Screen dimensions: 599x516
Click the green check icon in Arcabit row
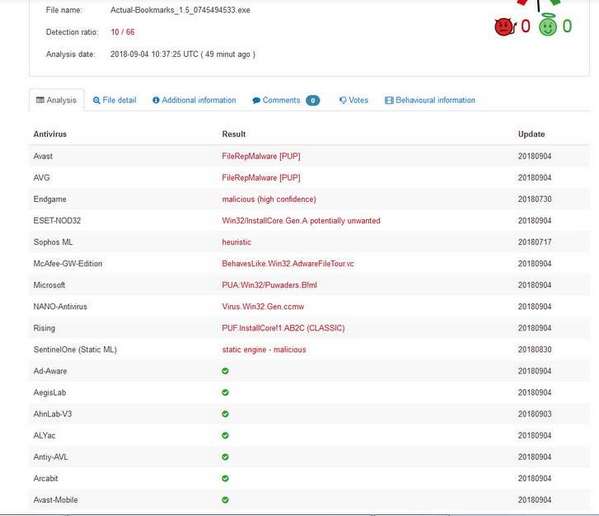coord(225,478)
